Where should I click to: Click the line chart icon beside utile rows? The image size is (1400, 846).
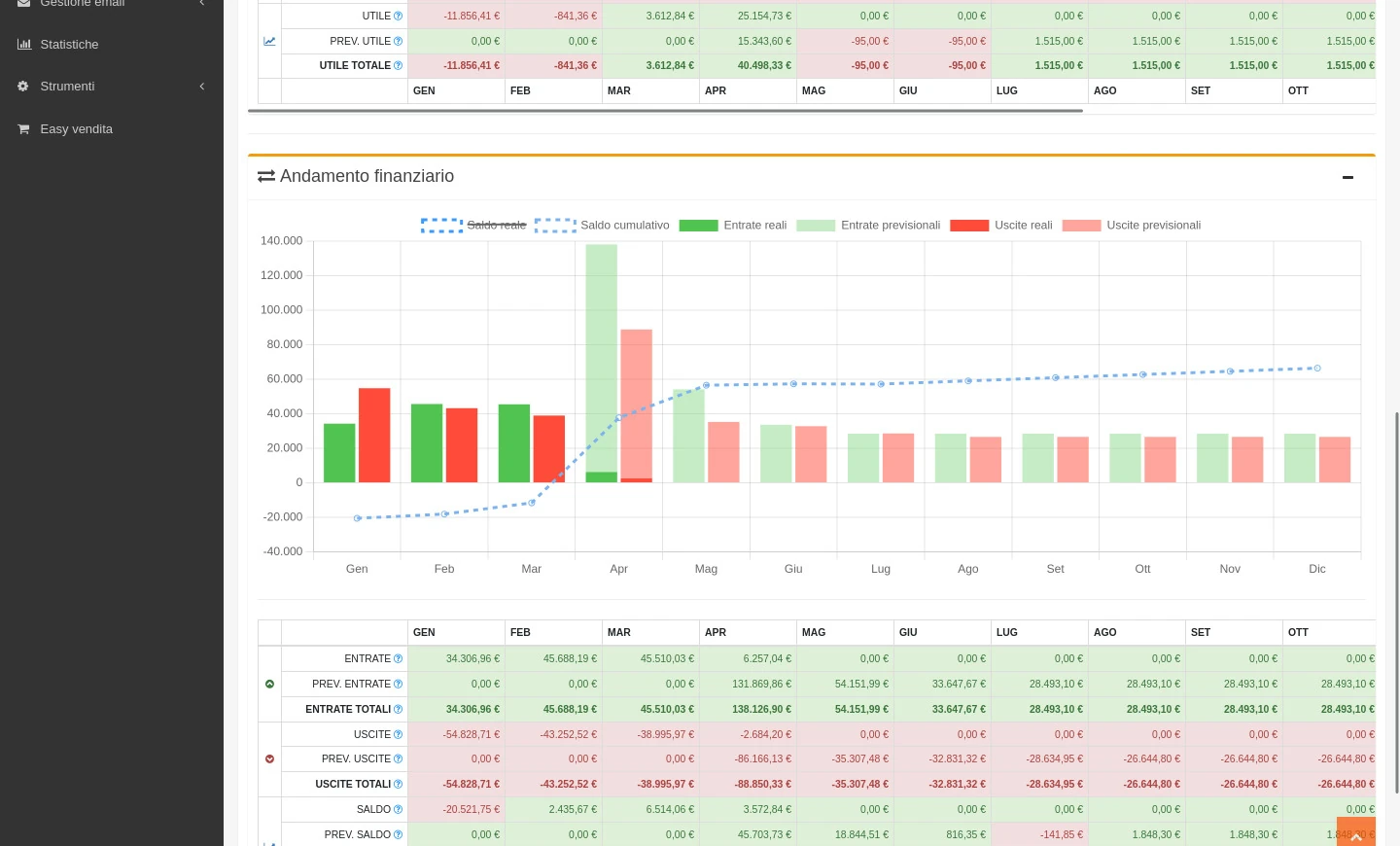coord(269,41)
